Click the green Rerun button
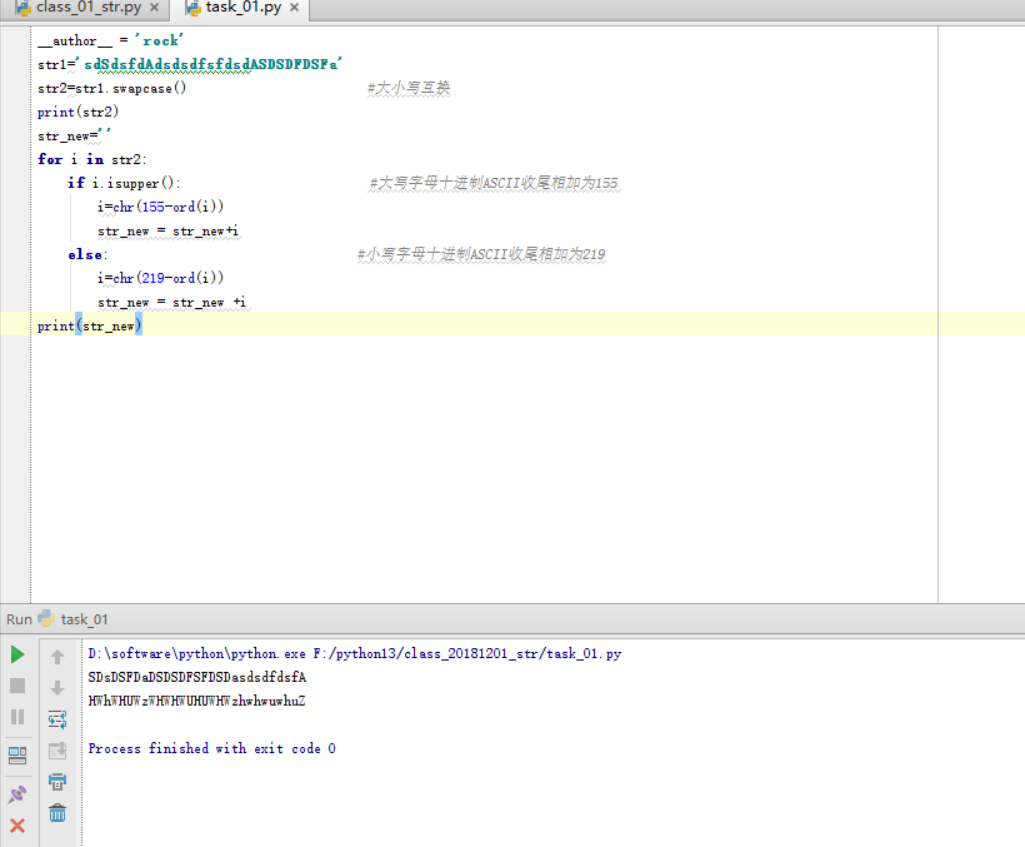 click(x=17, y=655)
